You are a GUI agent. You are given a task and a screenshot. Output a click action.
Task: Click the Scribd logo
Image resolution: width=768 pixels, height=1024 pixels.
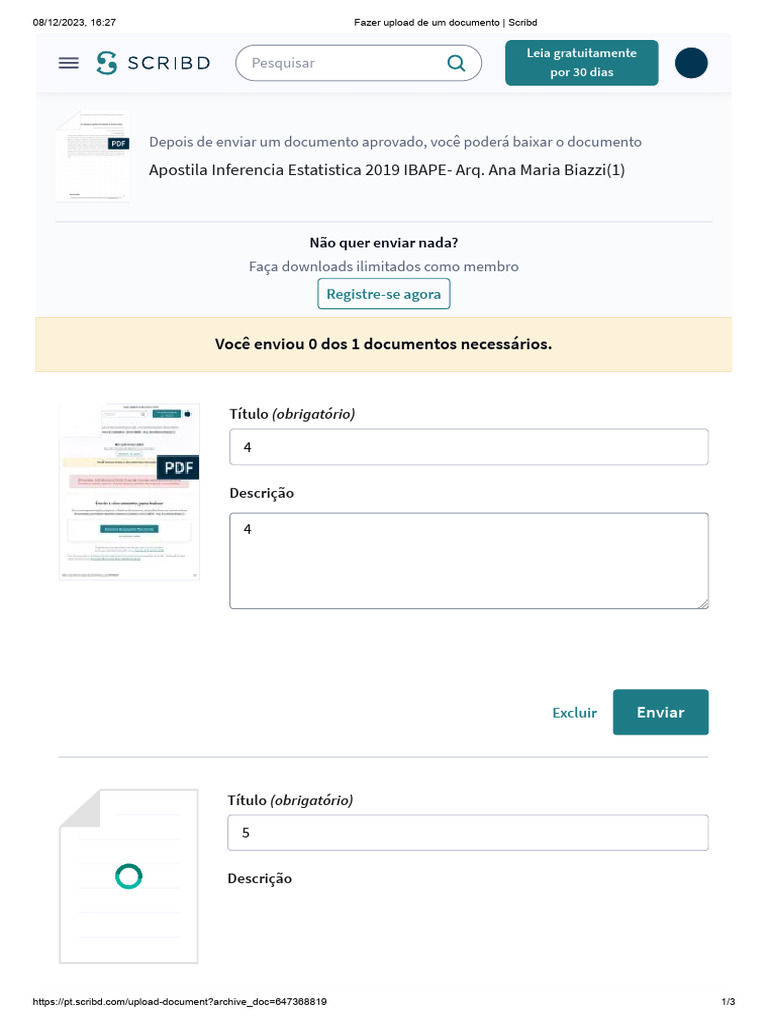coord(153,63)
